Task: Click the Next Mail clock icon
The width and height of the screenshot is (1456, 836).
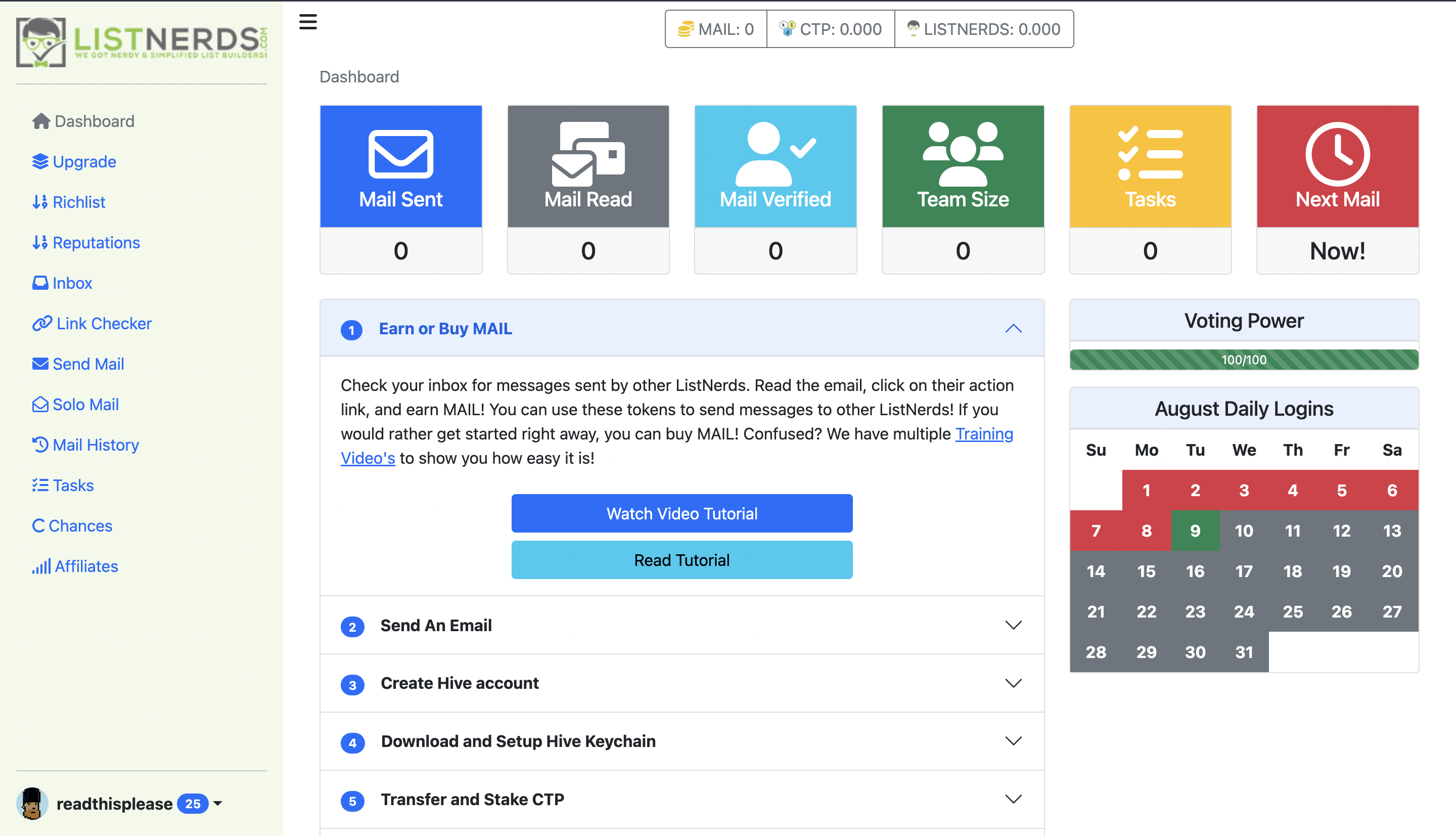Action: 1337,154
